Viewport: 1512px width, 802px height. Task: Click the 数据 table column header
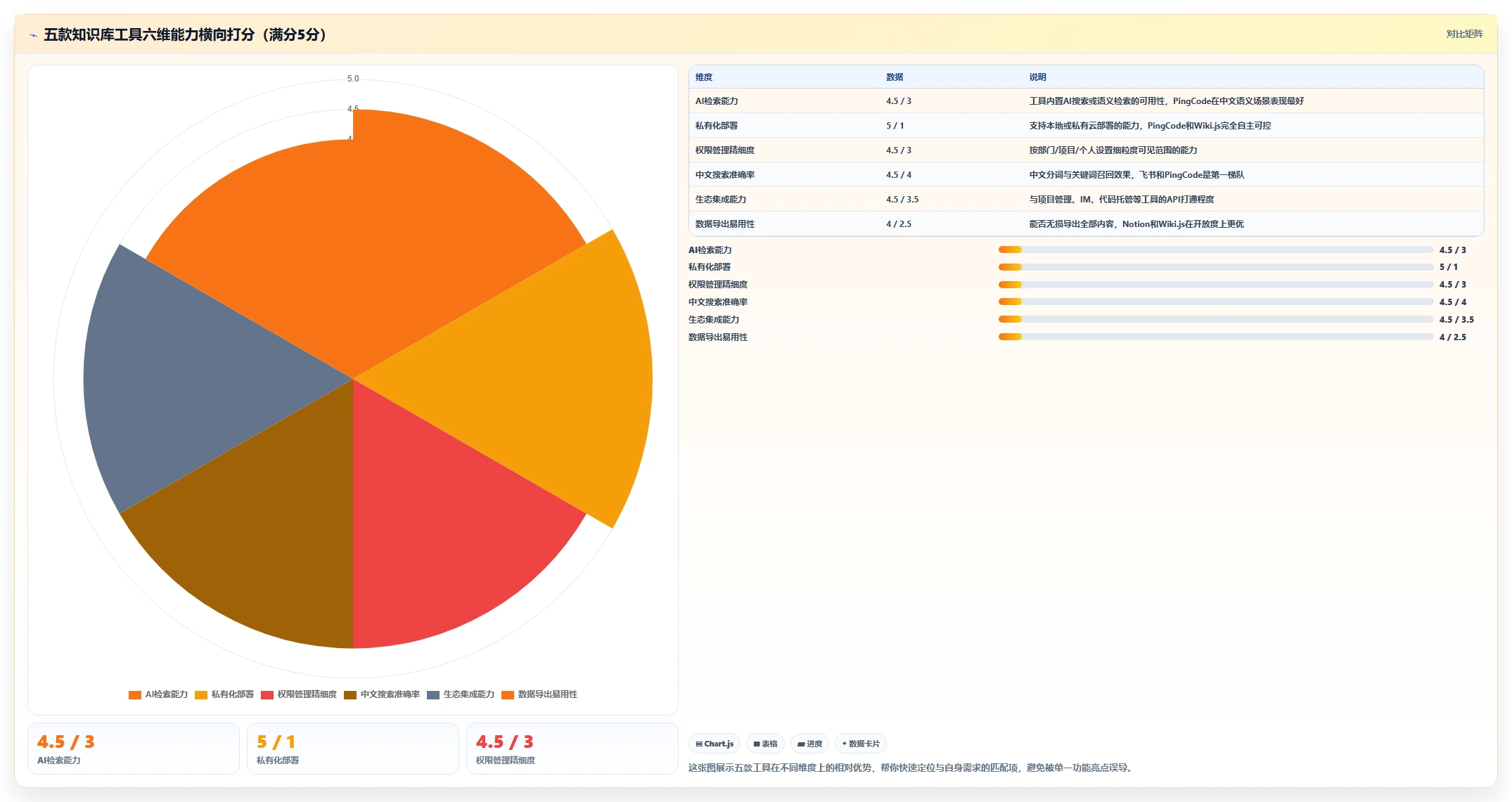(x=895, y=77)
